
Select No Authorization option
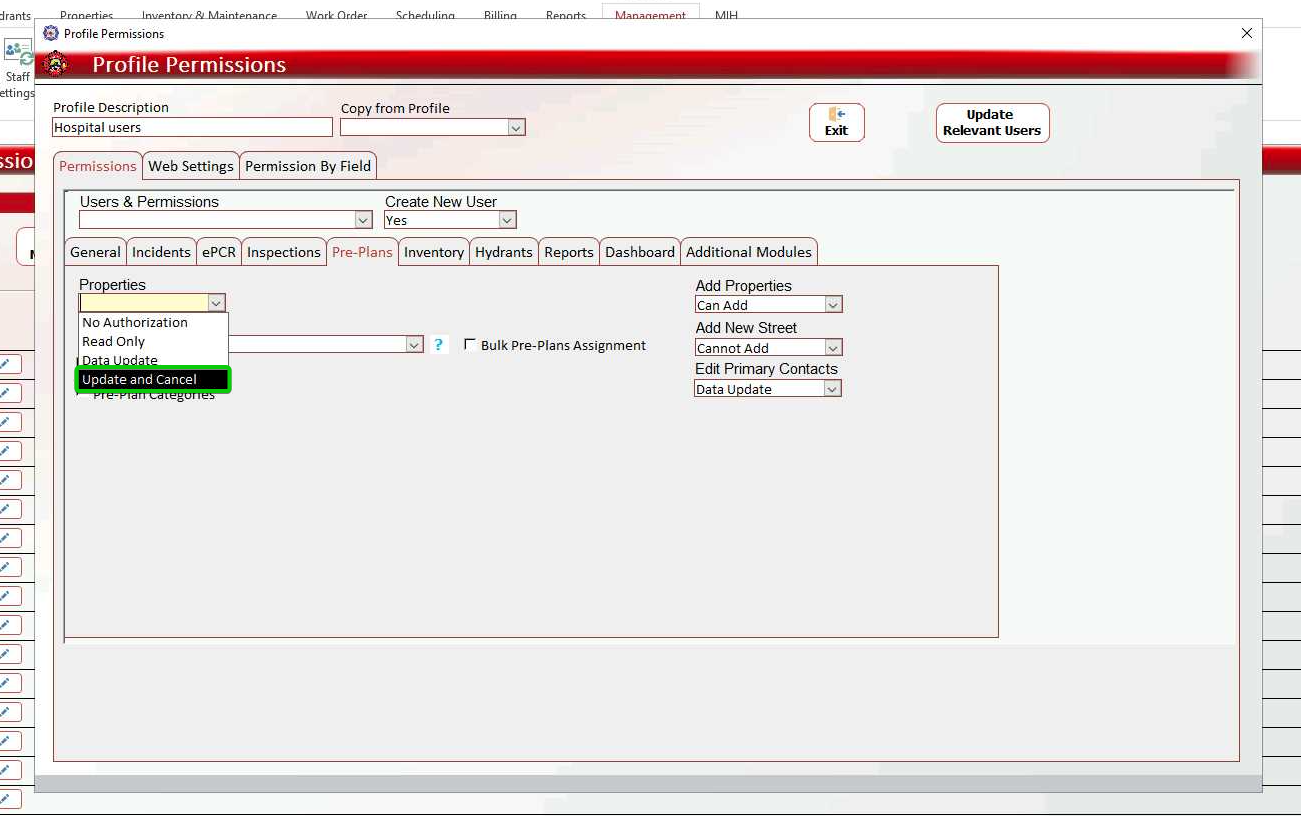pyautogui.click(x=135, y=323)
